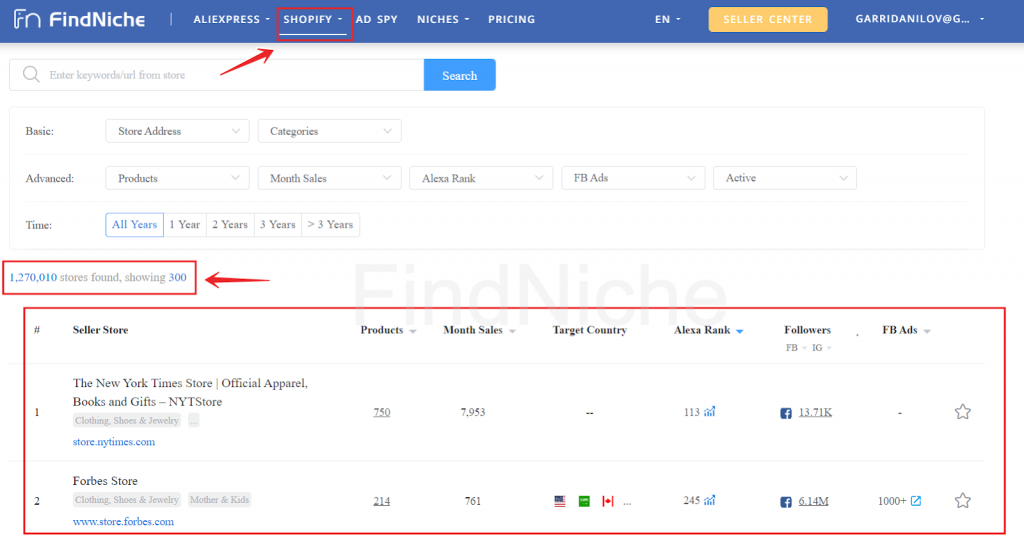
Task: Click the 214 products count
Action: click(381, 501)
